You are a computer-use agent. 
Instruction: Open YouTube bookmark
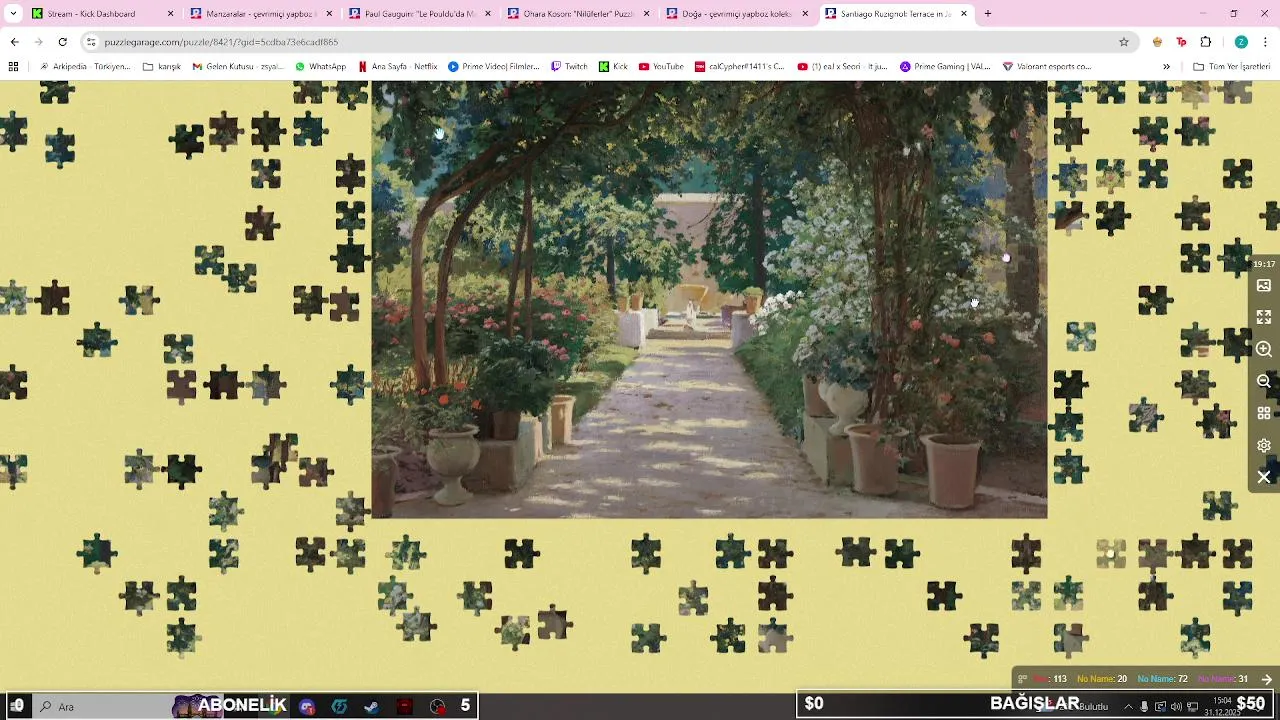[x=661, y=67]
